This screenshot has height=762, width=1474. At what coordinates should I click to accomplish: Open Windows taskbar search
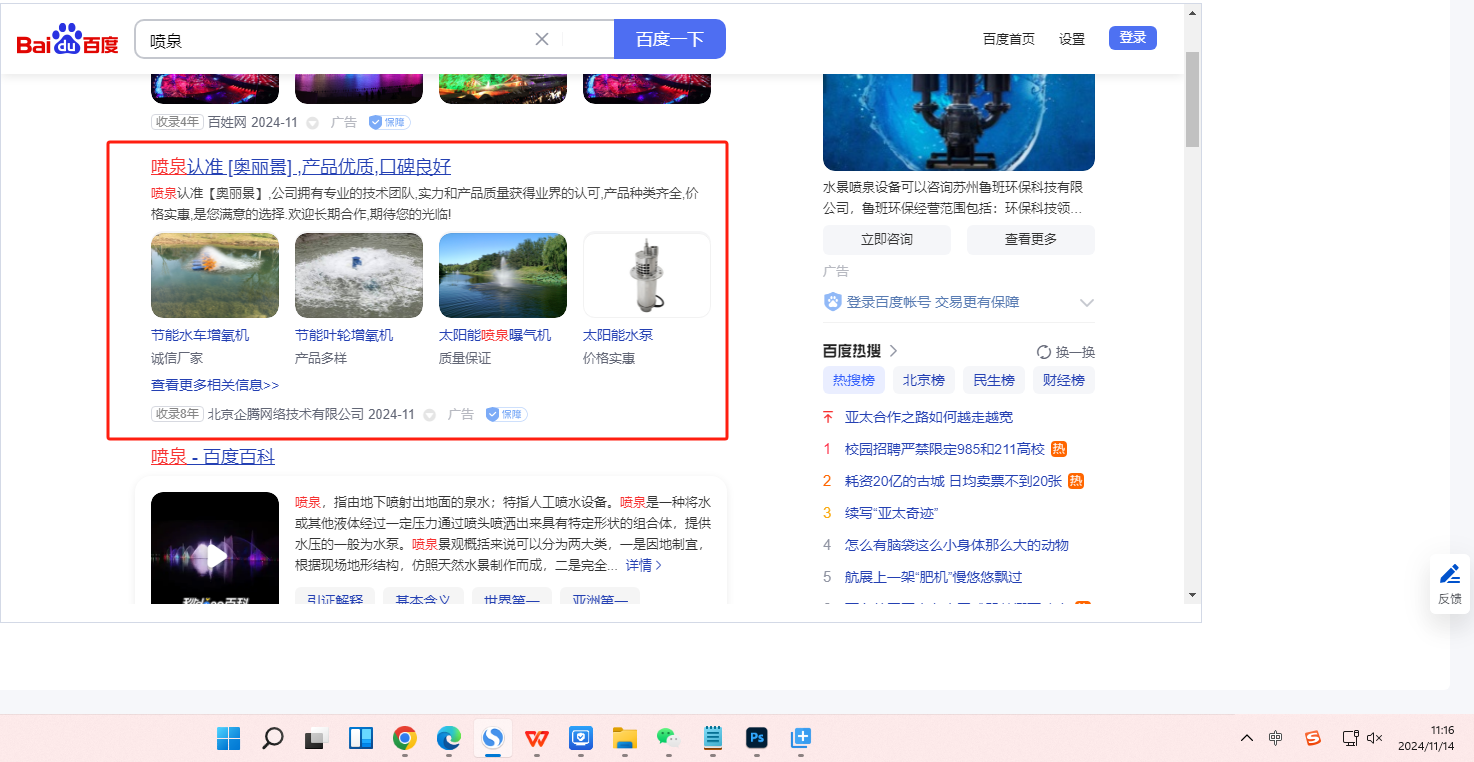(272, 739)
